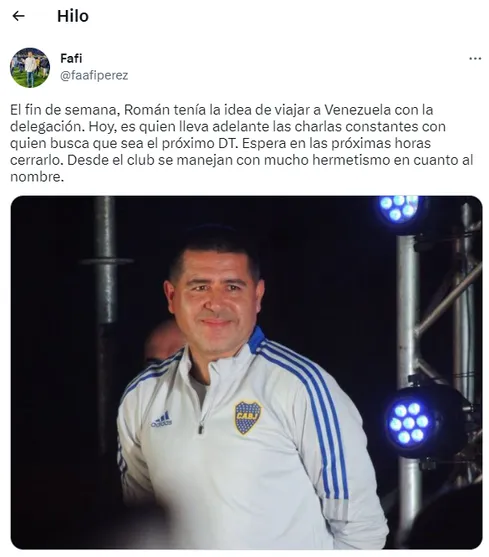Click the phrase próximo DT in the tweet
Image resolution: width=489 pixels, height=557 pixels.
199,143
